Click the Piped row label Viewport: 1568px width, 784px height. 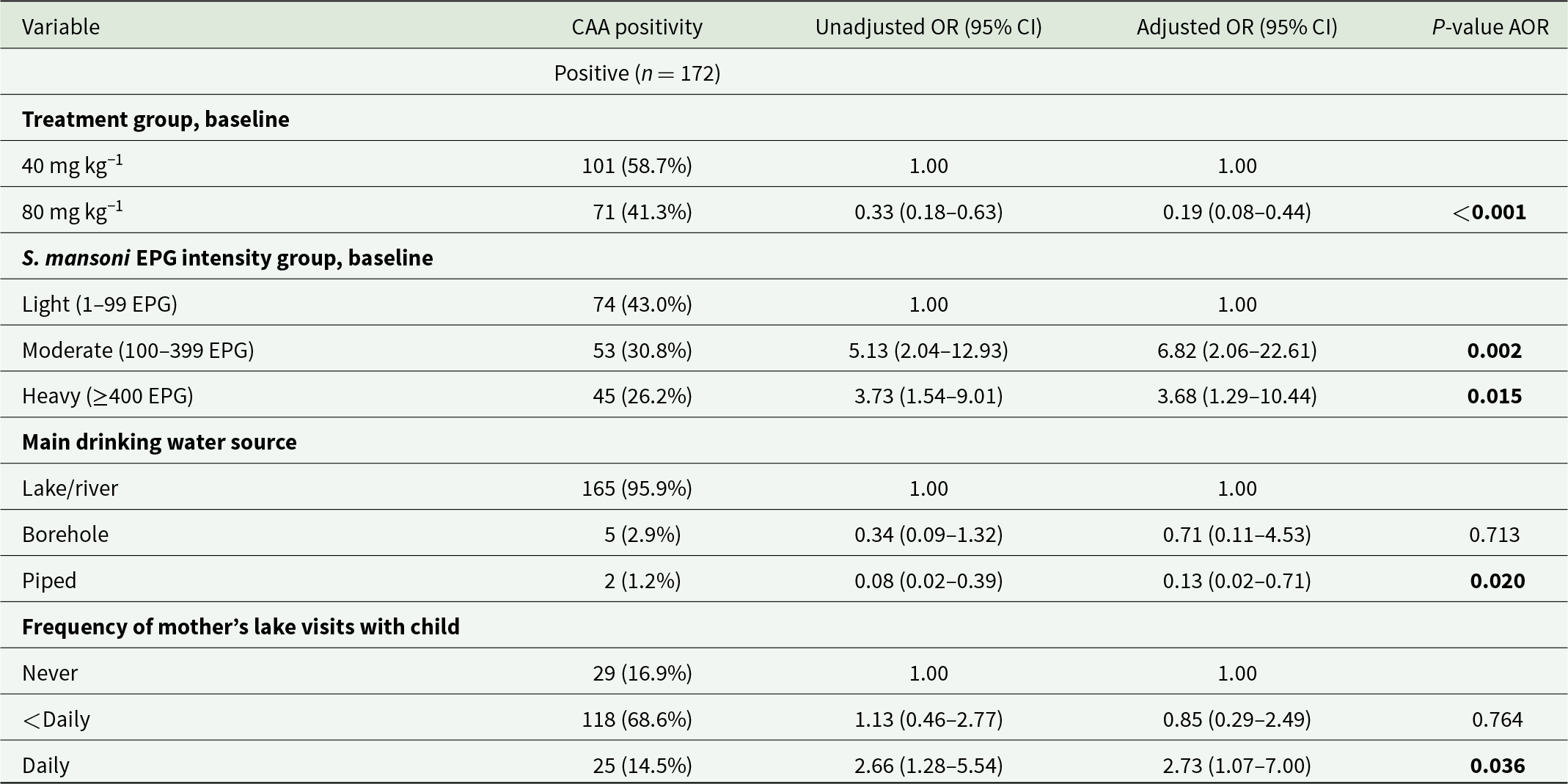coord(49,581)
